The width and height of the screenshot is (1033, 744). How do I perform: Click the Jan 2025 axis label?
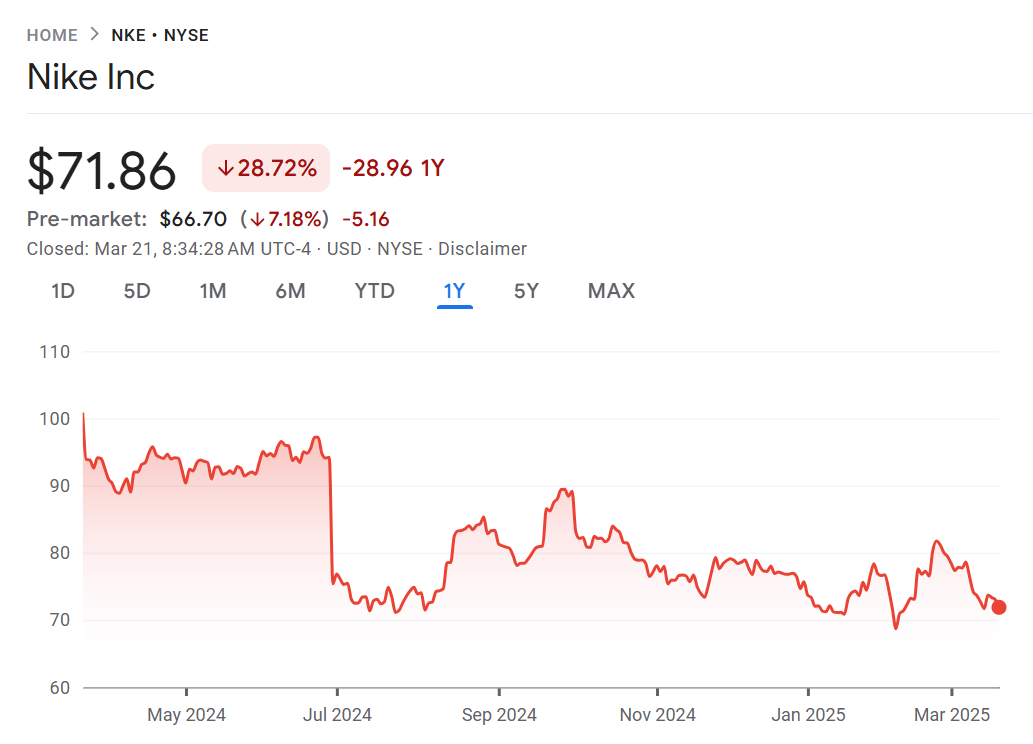tap(809, 715)
